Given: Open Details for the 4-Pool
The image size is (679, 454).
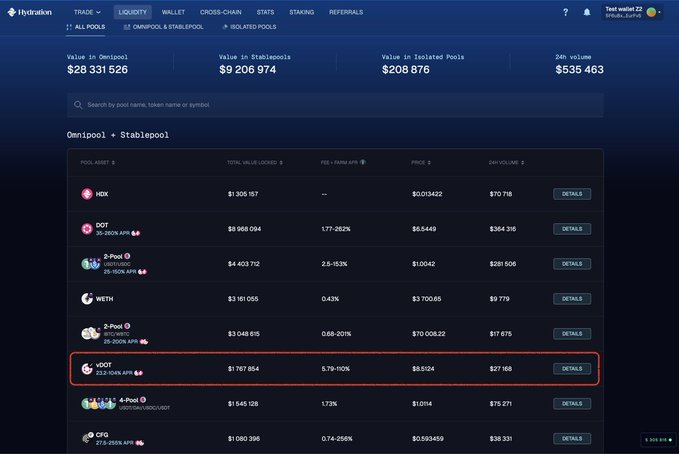Looking at the screenshot, I should pos(572,403).
